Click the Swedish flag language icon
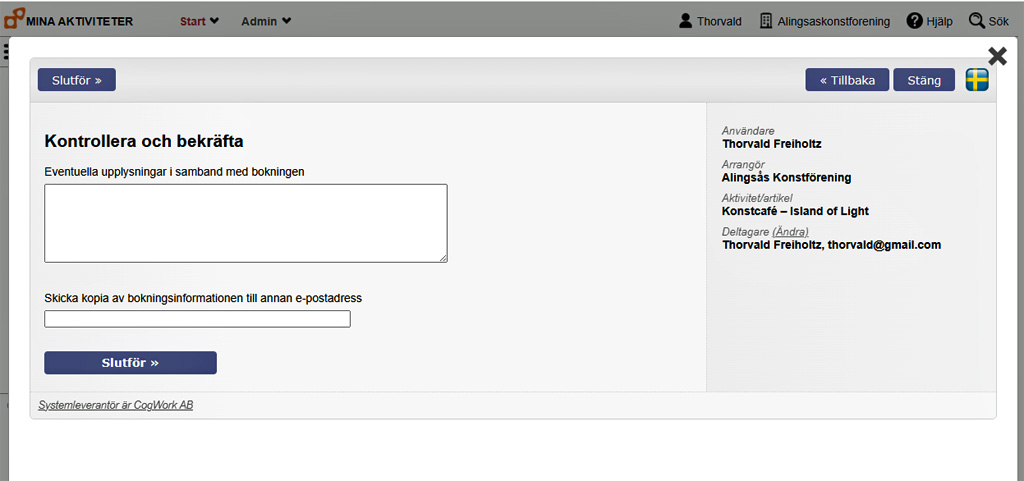1024x481 pixels. tap(977, 80)
